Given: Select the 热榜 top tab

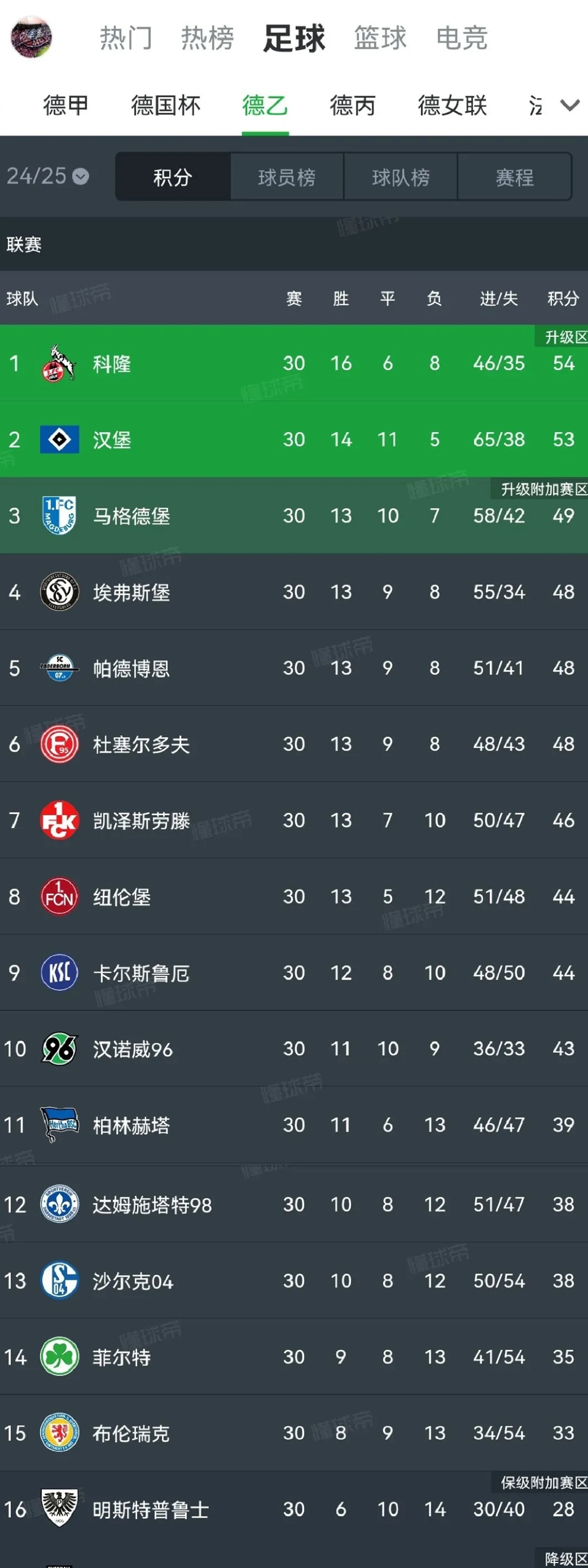Looking at the screenshot, I should (207, 38).
